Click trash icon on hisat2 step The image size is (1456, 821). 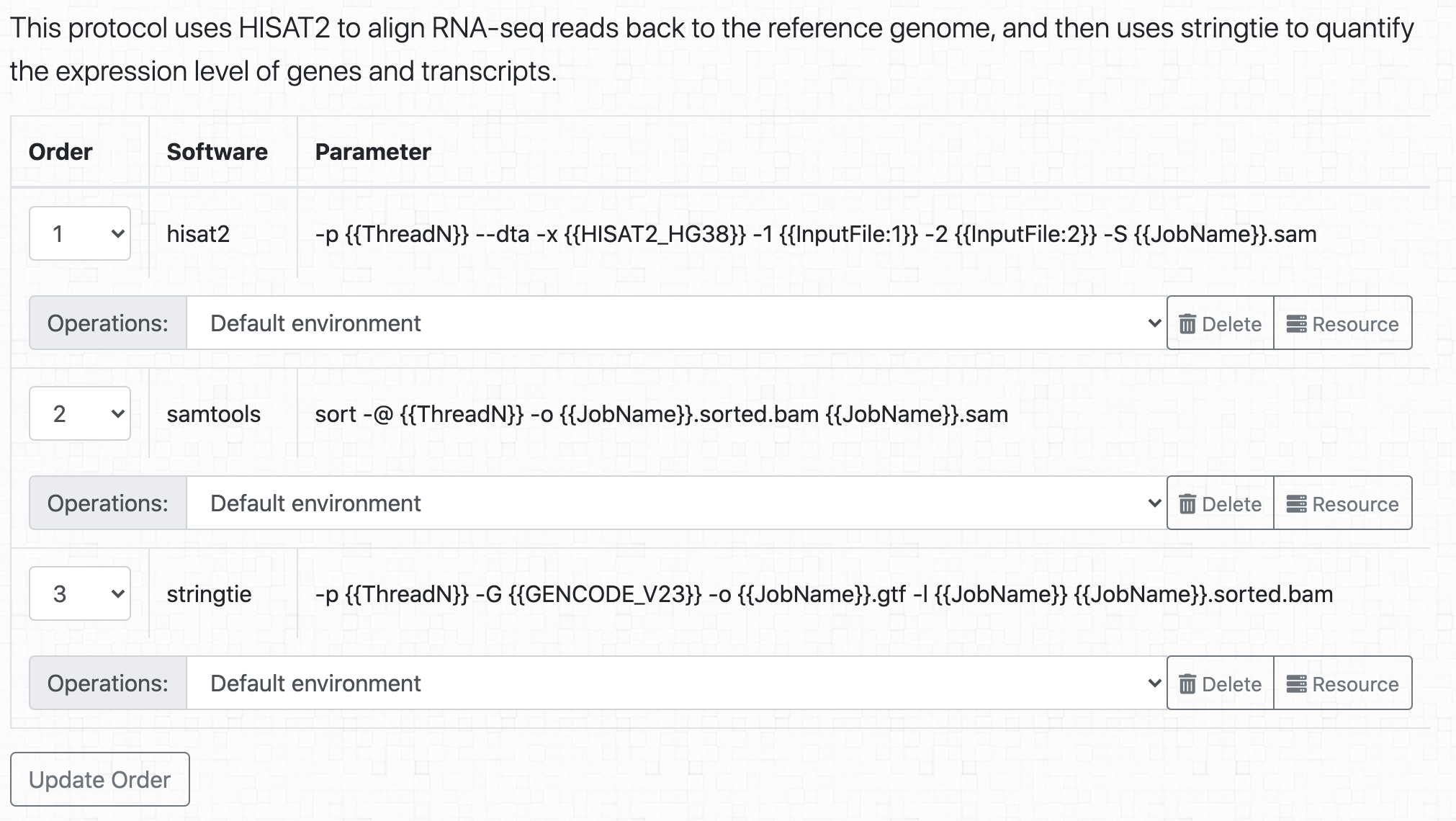1187,324
